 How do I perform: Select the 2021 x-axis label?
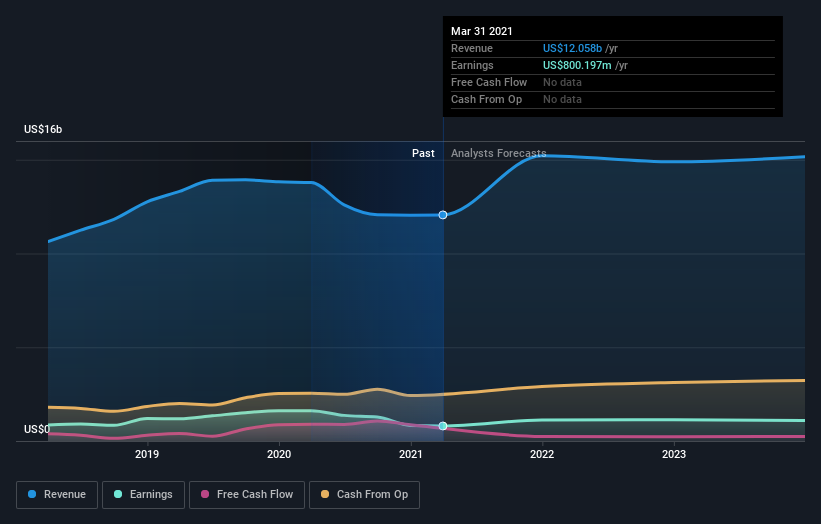410,454
